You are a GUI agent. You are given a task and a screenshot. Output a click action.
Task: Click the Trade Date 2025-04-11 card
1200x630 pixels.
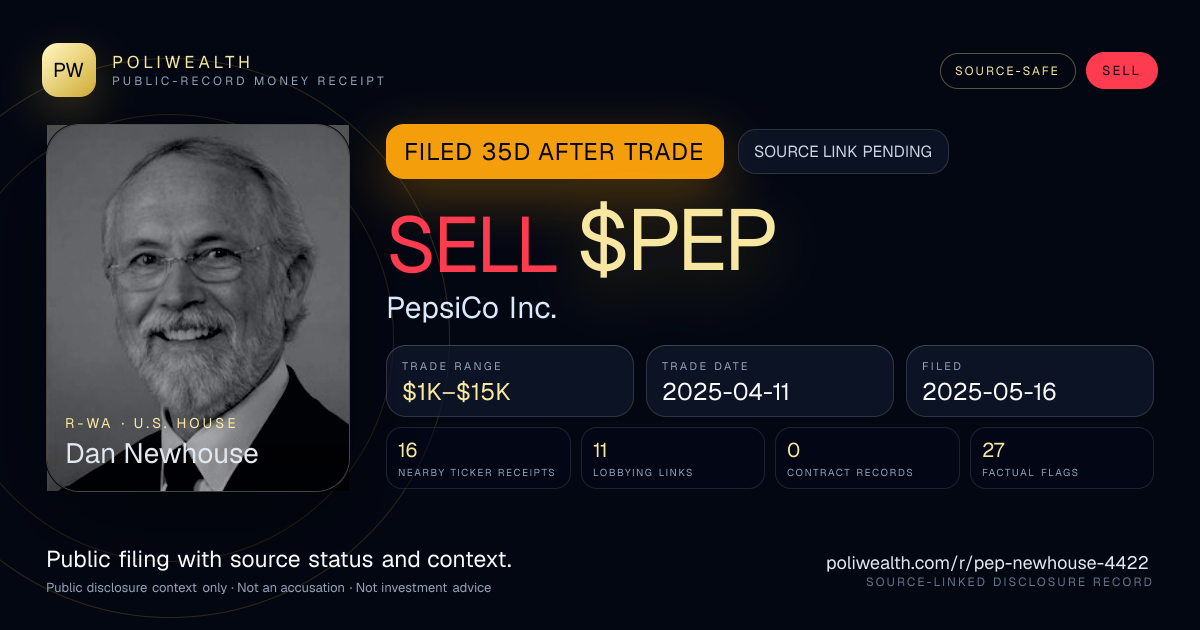coord(770,381)
